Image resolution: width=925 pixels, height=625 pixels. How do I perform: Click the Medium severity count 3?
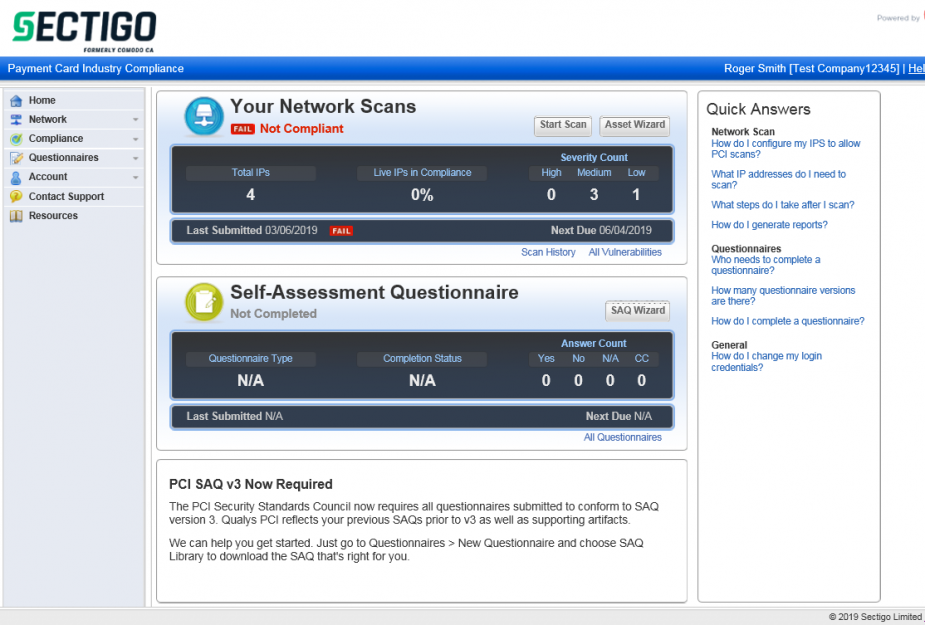[594, 195]
